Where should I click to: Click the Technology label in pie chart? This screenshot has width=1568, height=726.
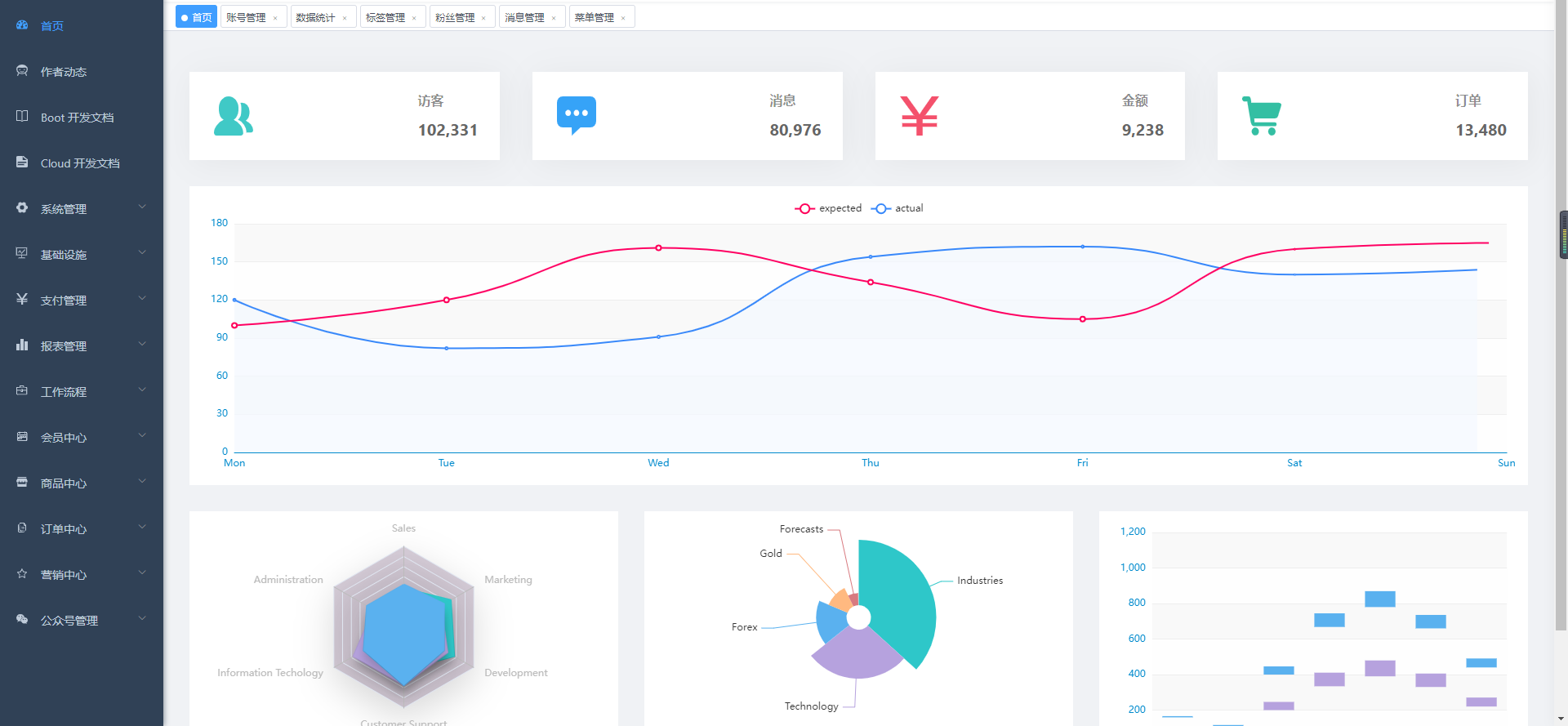[811, 706]
